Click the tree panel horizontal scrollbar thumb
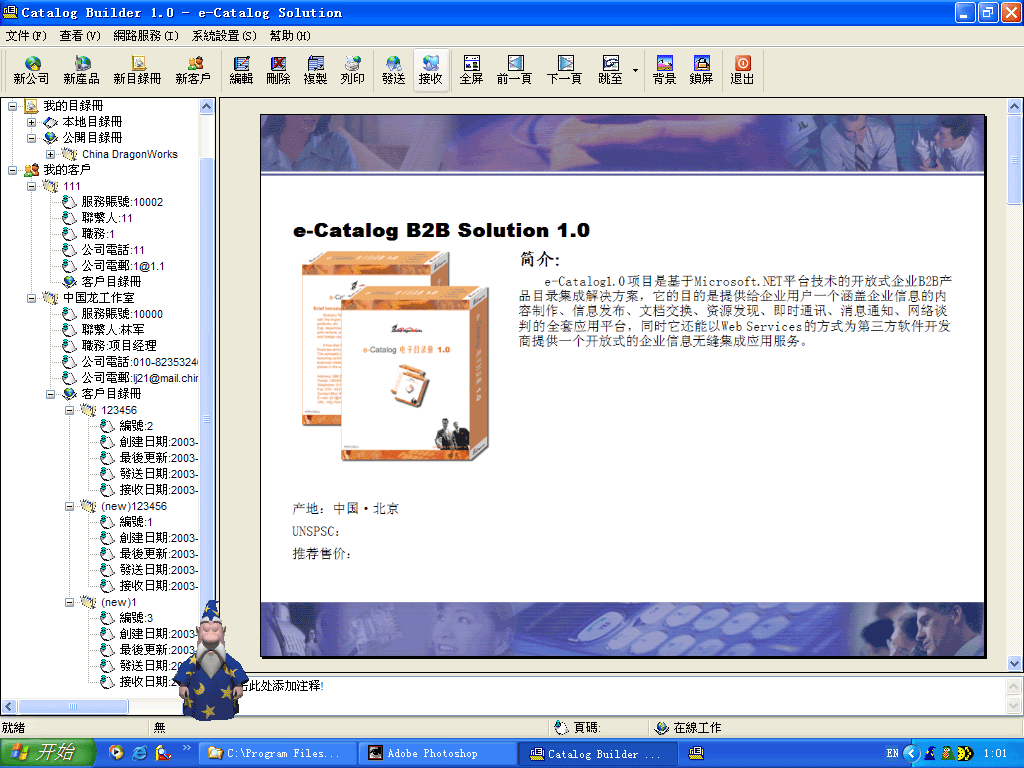 pyautogui.click(x=72, y=706)
